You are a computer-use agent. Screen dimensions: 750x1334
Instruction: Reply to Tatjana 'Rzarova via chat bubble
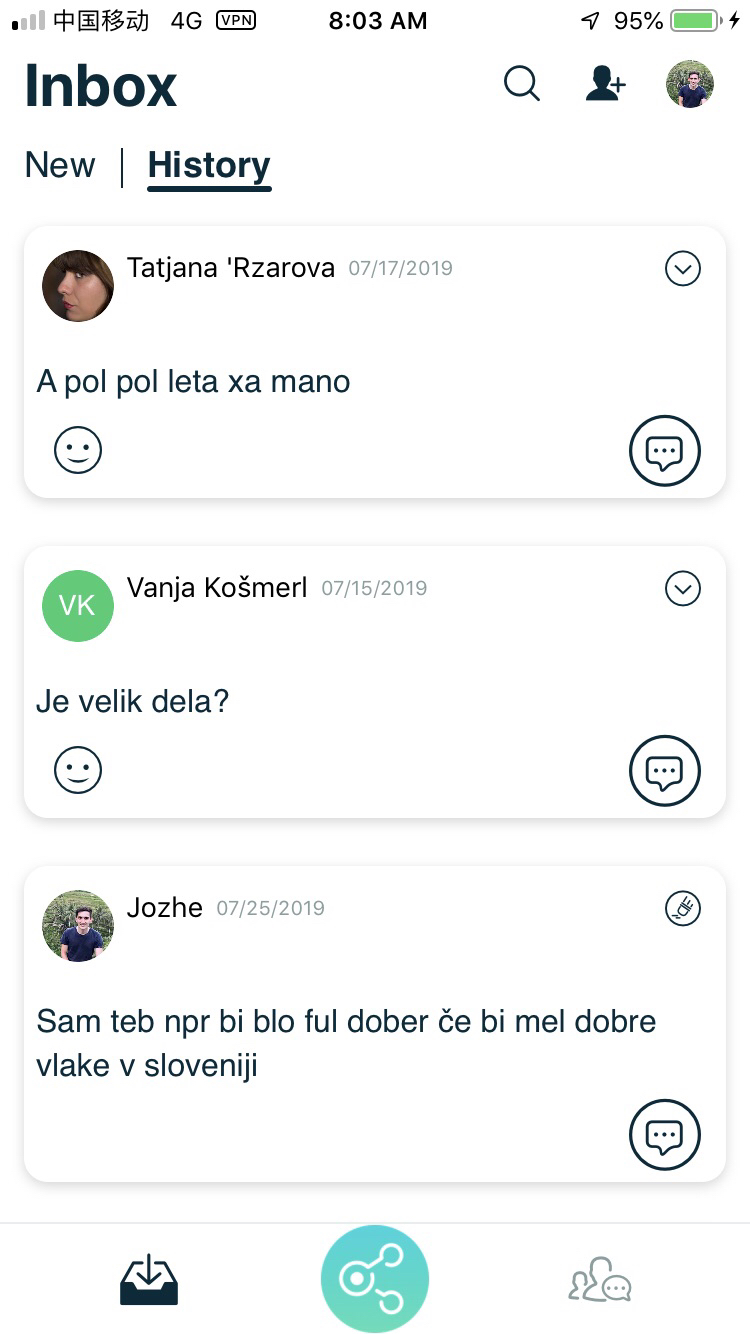click(665, 451)
